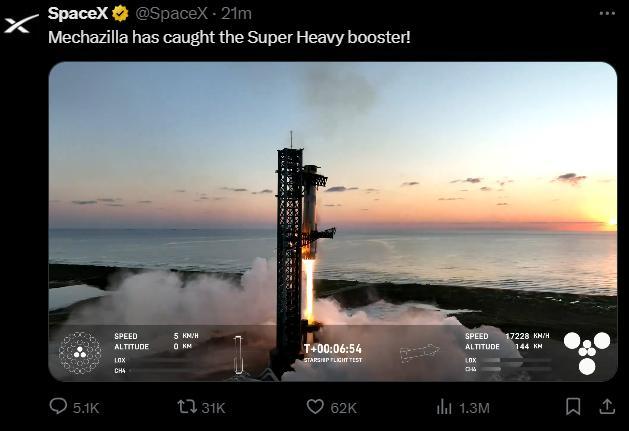View post analytics bar chart icon
This screenshot has width=629, height=431.
click(445, 407)
